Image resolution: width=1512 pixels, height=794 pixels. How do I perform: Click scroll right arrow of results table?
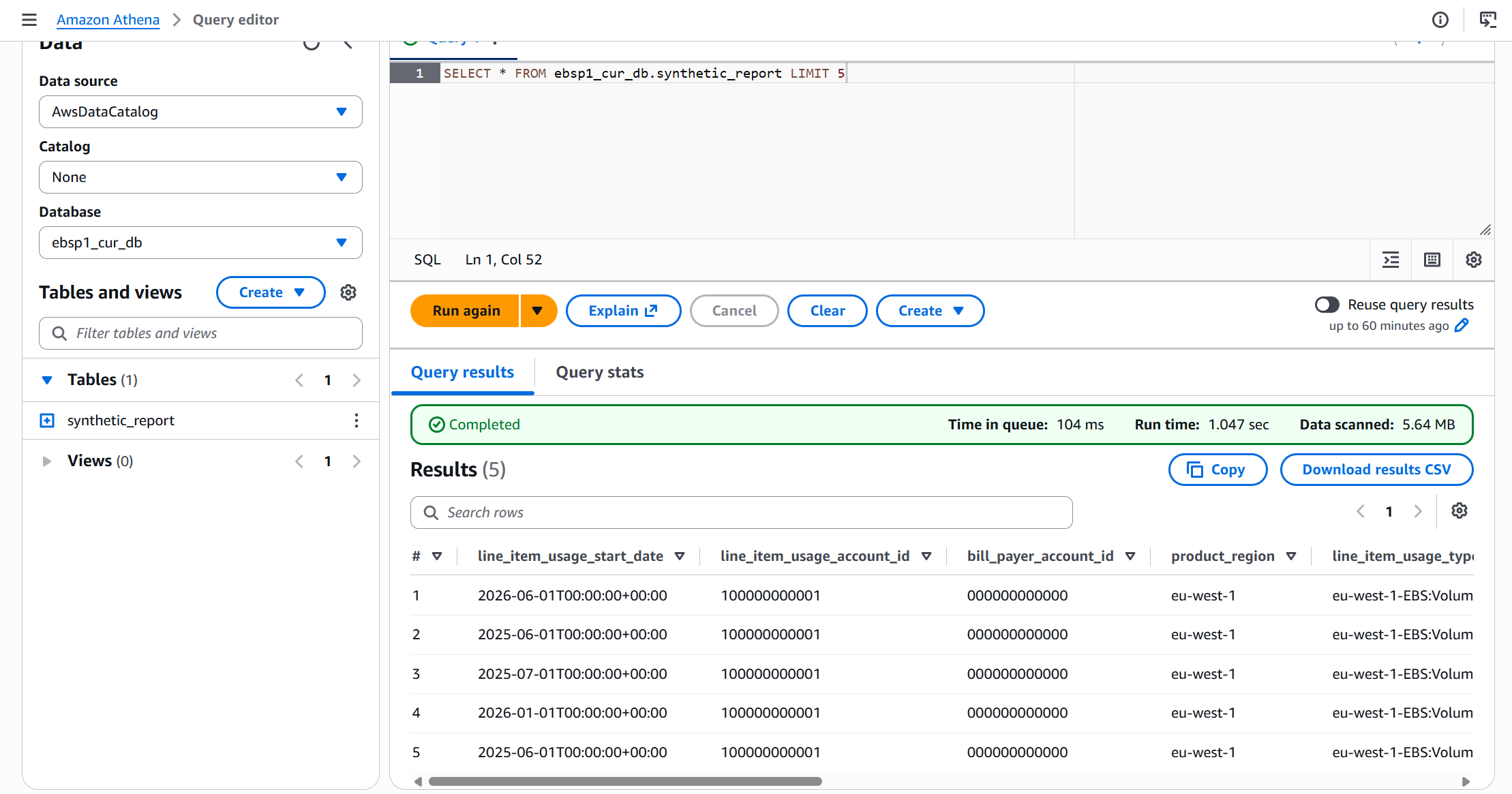click(1466, 781)
